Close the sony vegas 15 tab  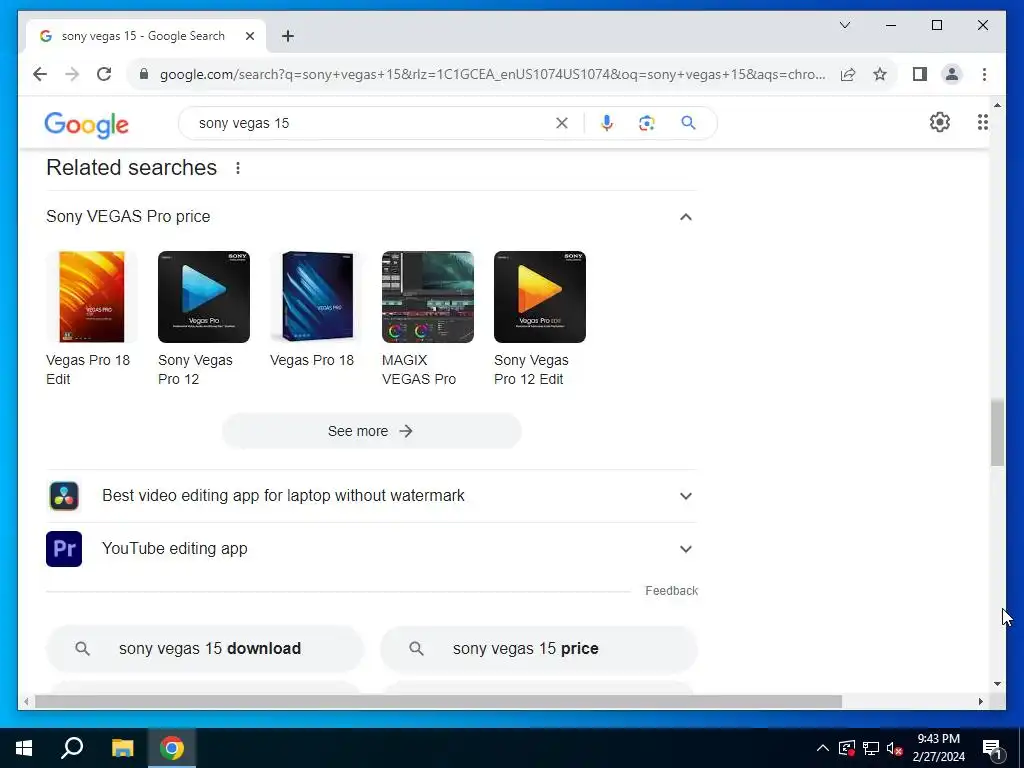click(x=249, y=36)
